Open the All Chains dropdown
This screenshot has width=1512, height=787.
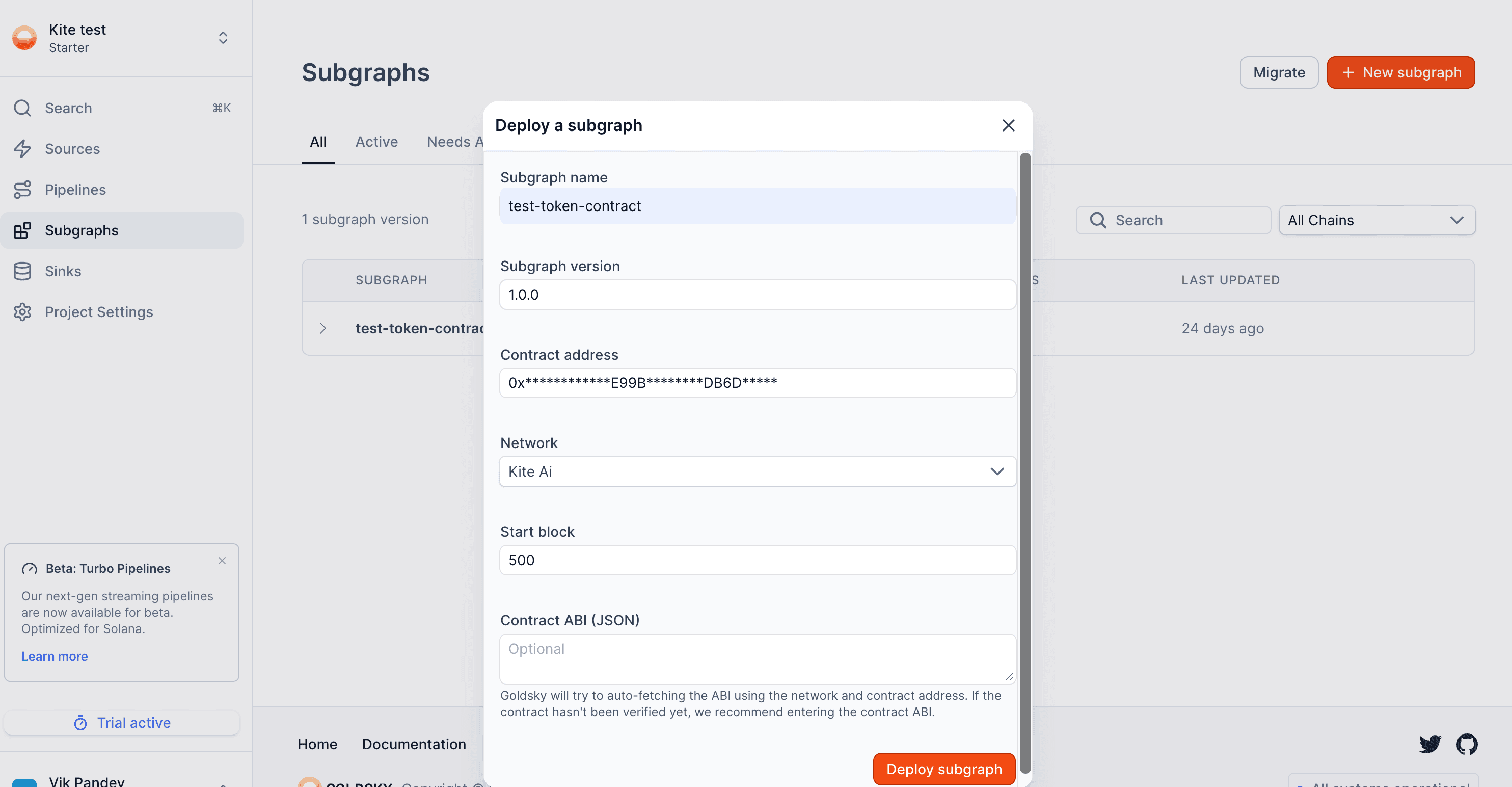1376,220
